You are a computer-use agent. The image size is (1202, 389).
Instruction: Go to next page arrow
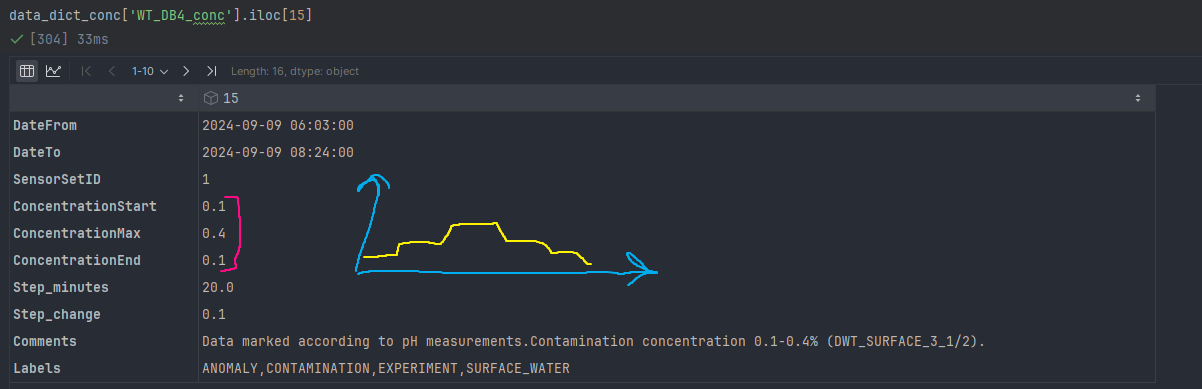click(x=186, y=71)
